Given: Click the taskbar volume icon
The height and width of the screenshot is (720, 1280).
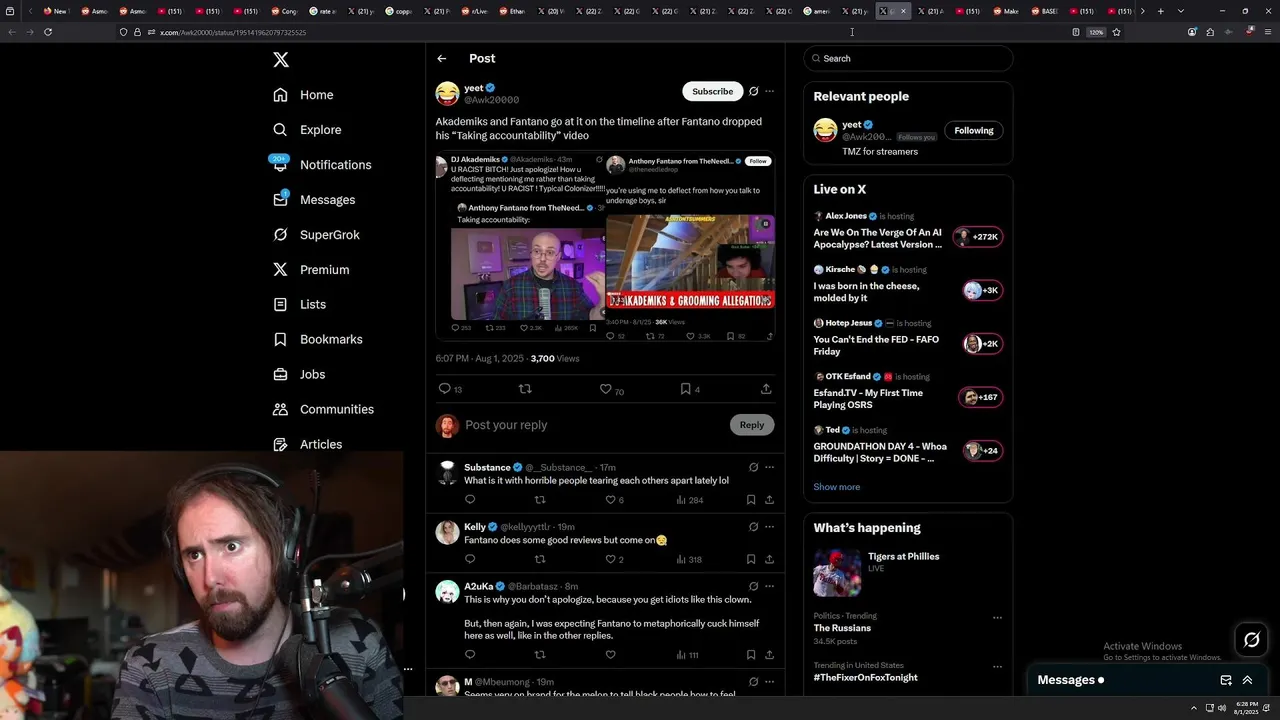Looking at the screenshot, I should (1221, 708).
